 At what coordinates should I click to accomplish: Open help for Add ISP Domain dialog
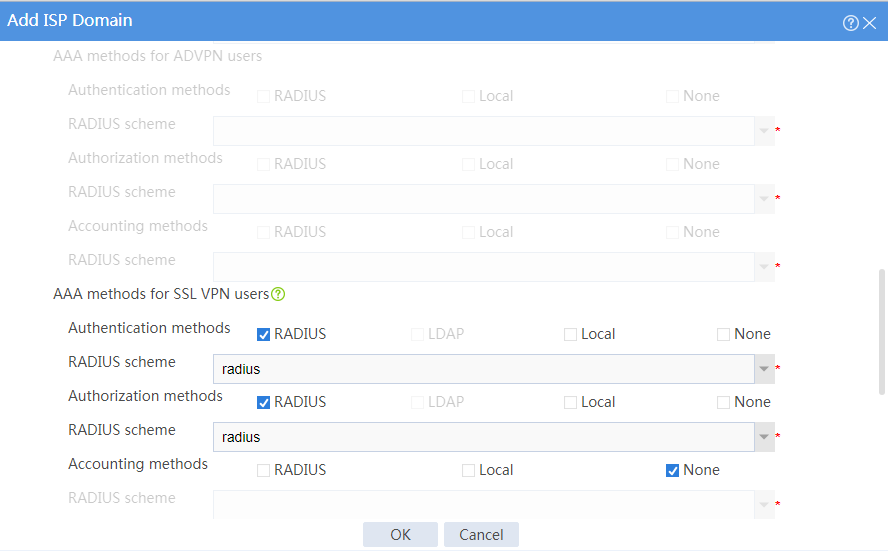click(850, 23)
